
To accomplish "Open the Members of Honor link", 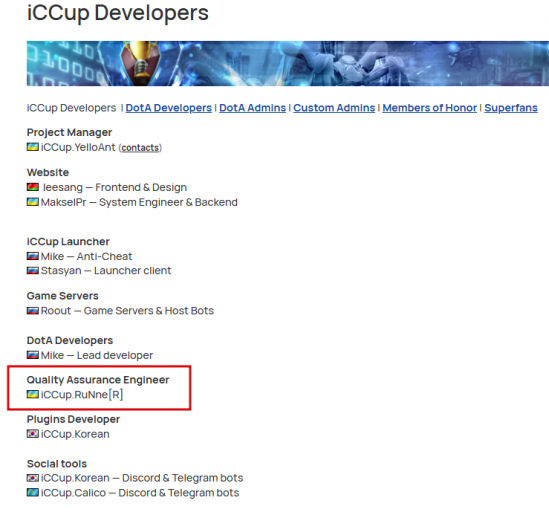I will 430,108.
